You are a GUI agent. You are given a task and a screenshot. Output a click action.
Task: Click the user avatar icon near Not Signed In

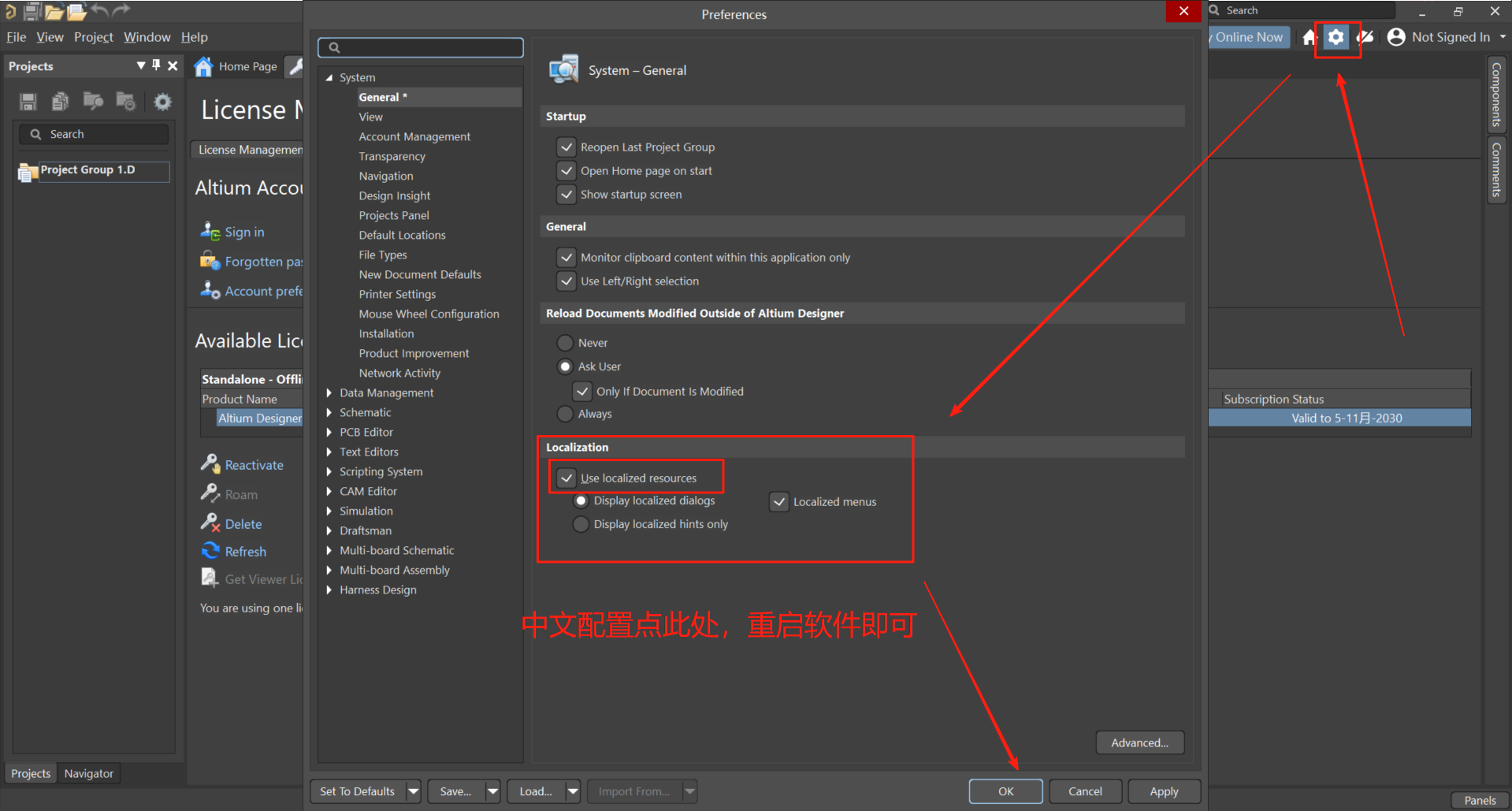[x=1396, y=37]
